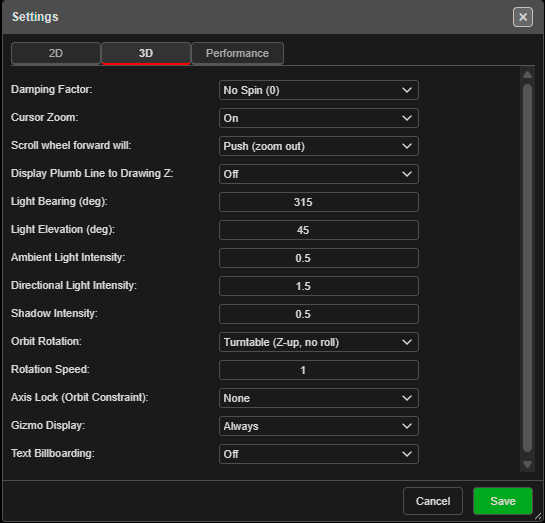Select the Shadow Intensity input box
This screenshot has height=523, width=545.
[319, 314]
